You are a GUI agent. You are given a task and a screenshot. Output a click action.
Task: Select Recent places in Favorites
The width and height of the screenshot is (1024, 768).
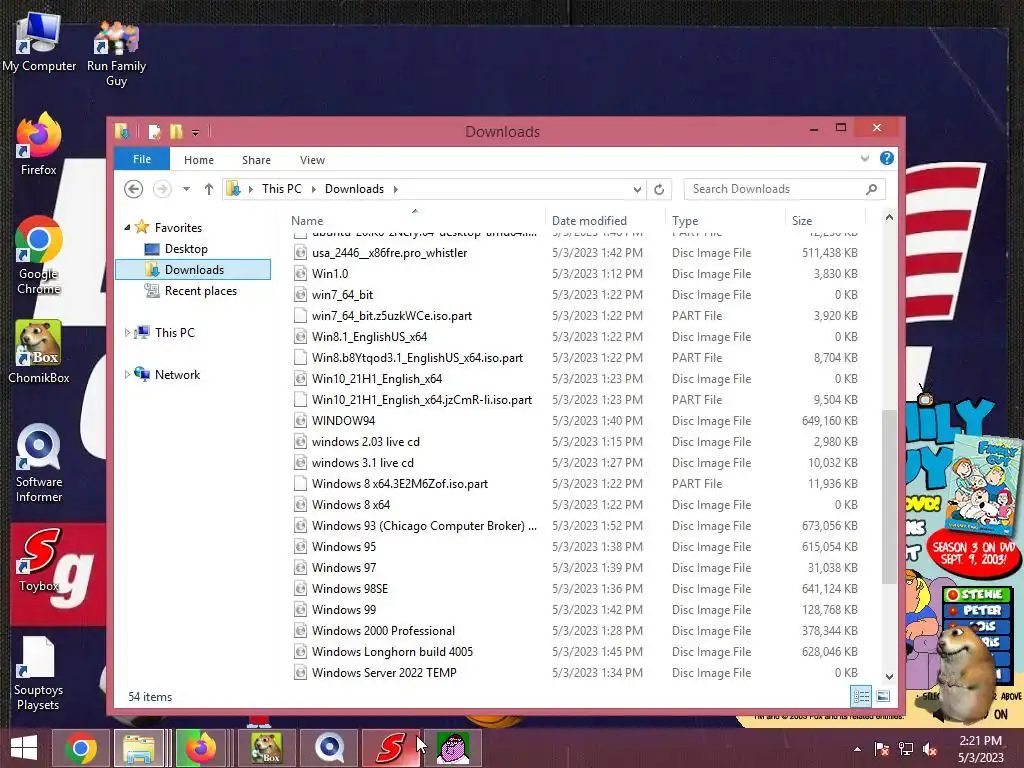click(200, 291)
